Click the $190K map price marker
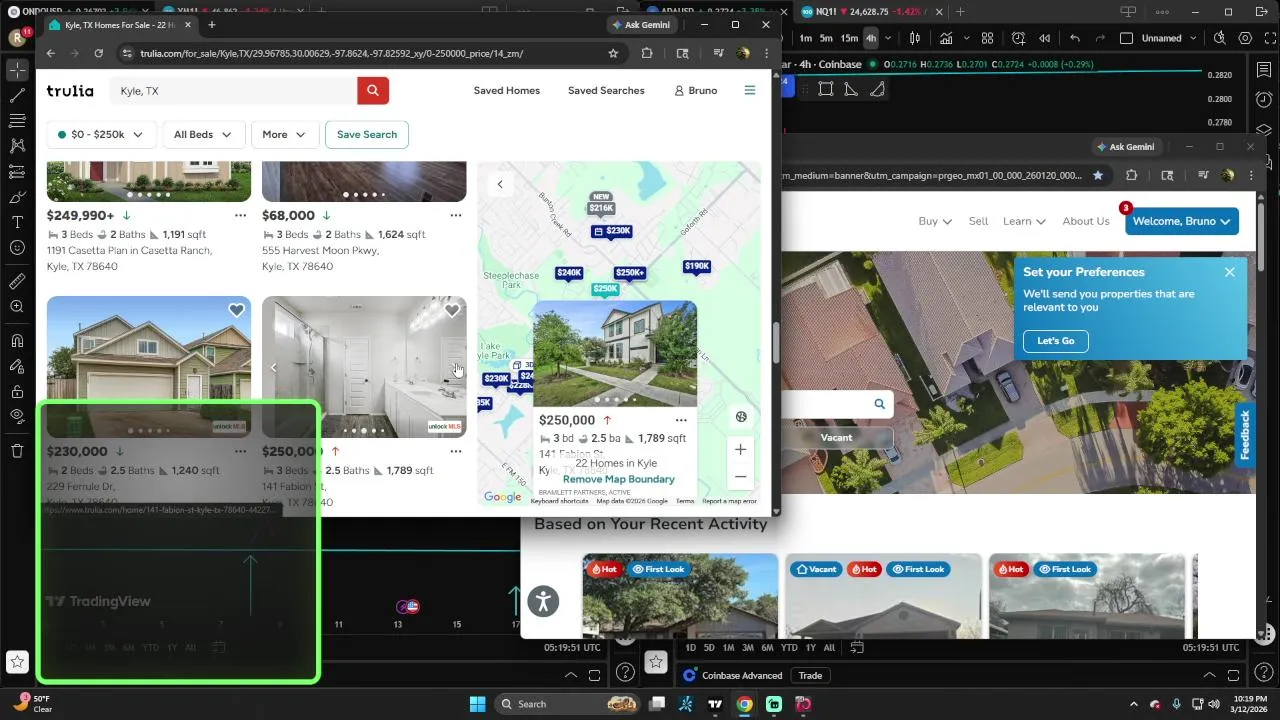This screenshot has height=720, width=1280. pos(696,266)
